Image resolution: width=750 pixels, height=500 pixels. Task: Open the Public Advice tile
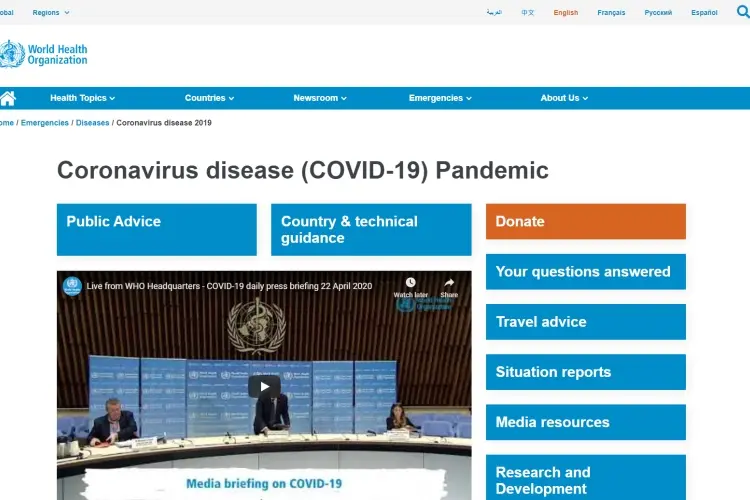coord(156,230)
